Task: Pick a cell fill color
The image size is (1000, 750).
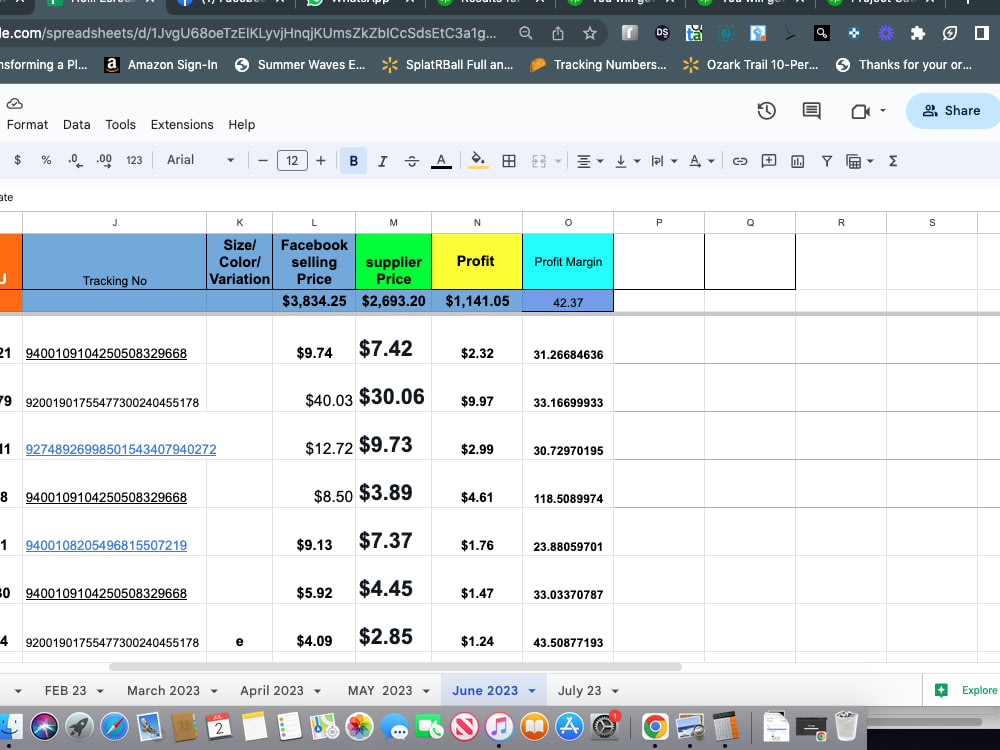Action: click(x=478, y=161)
